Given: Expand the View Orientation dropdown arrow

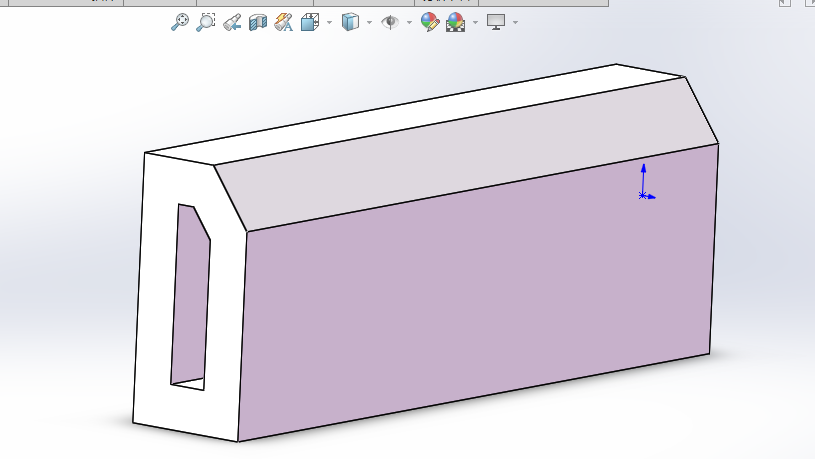Looking at the screenshot, I should pos(328,22).
